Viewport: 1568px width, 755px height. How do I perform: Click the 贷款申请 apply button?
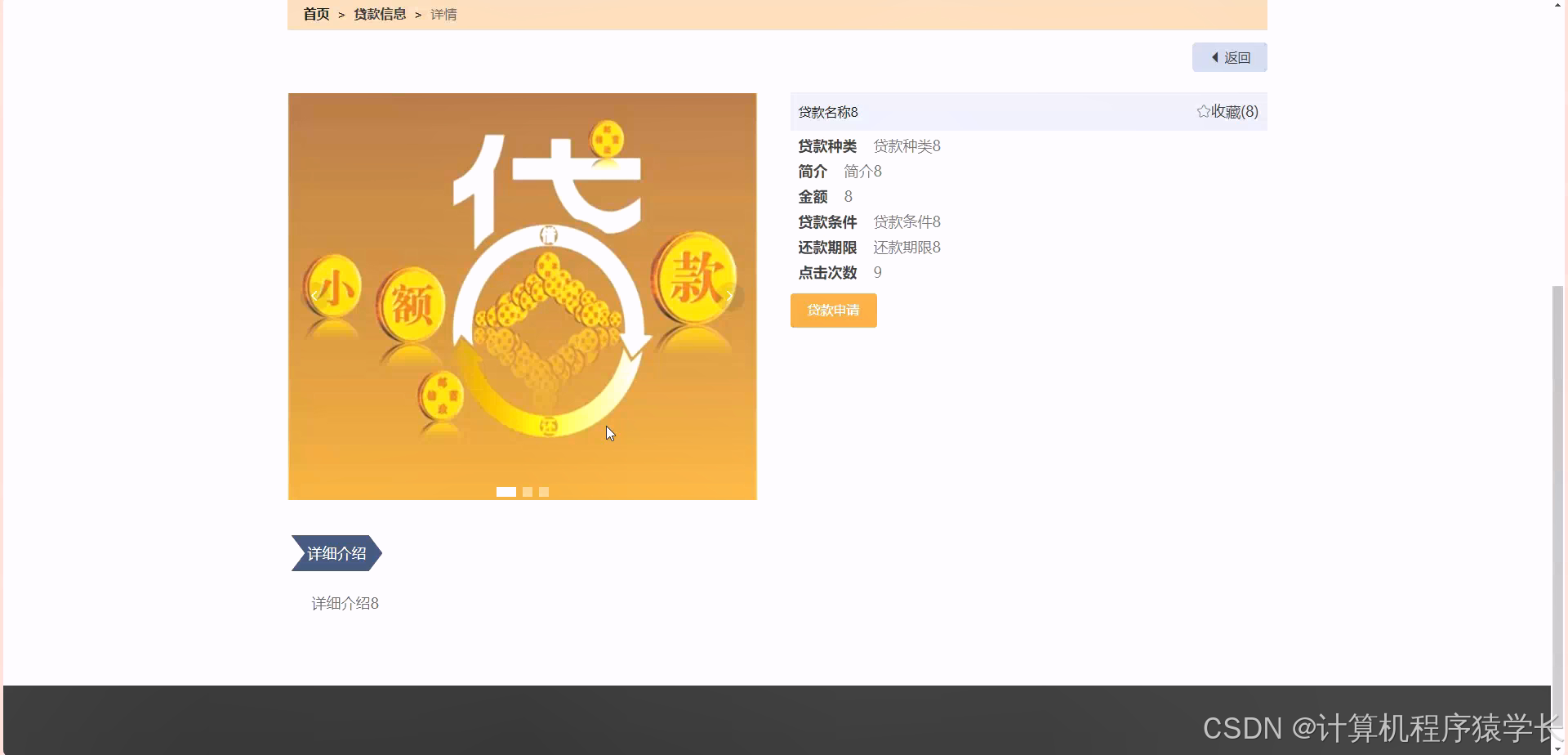(833, 310)
